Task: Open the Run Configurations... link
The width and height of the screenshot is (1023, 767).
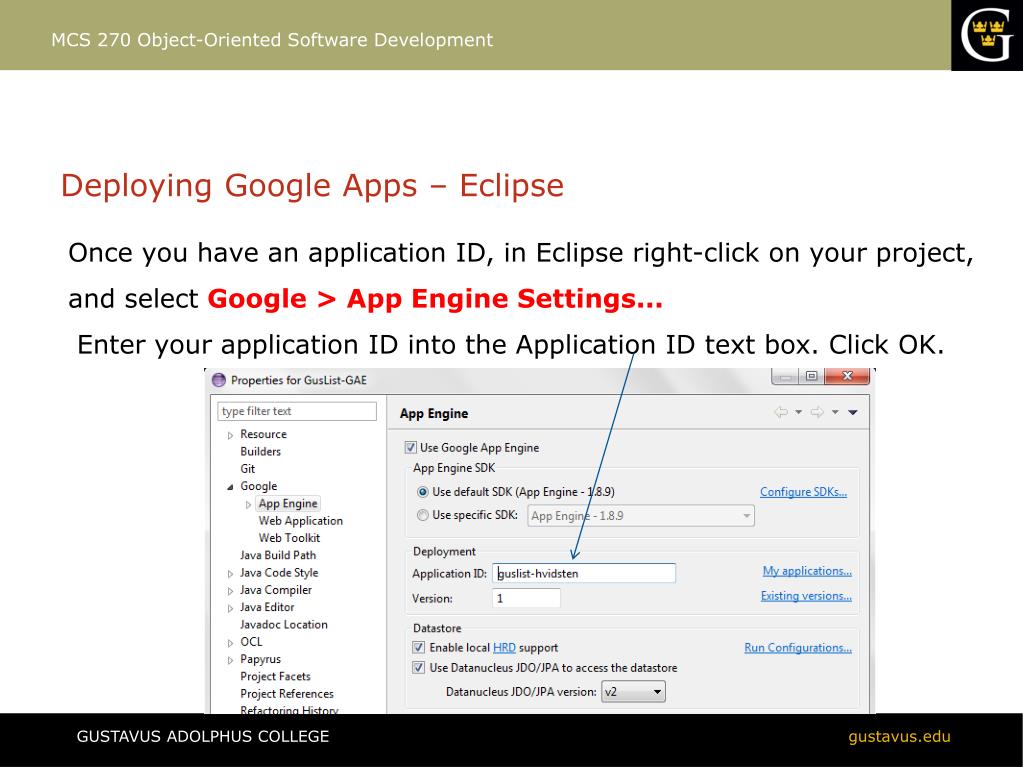Action: click(x=798, y=648)
